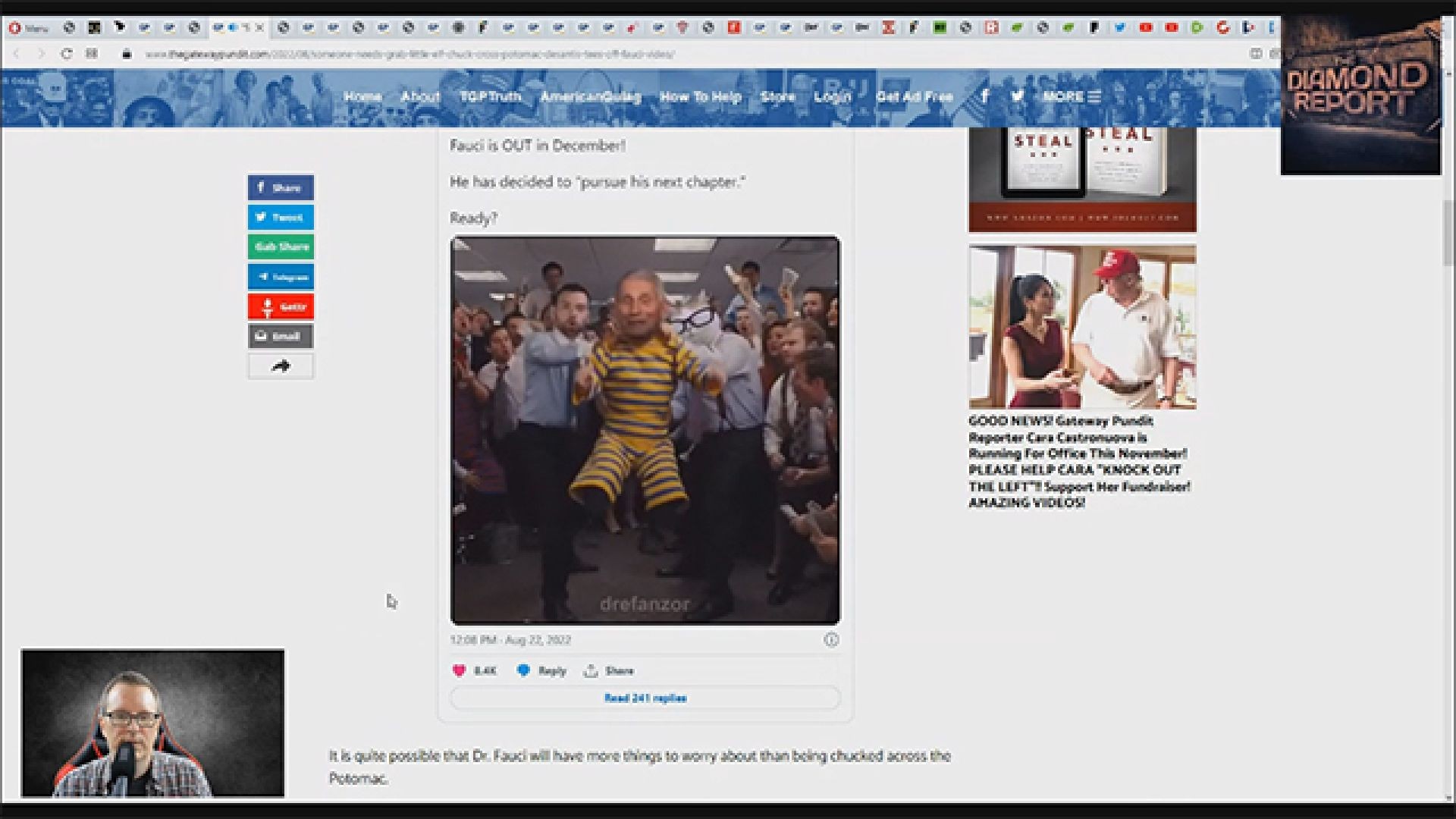Go back to previous page
Viewport: 1456px width, 819px height.
(x=17, y=54)
